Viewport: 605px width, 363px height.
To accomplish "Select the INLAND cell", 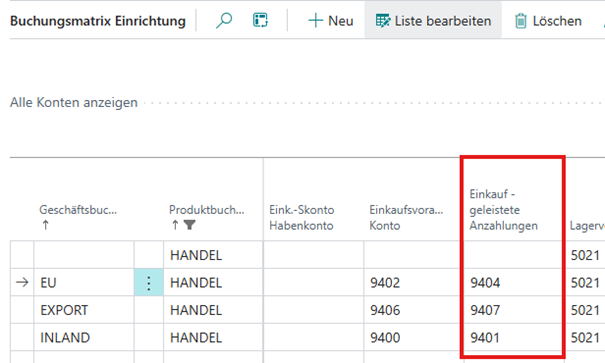I will 84,338.
